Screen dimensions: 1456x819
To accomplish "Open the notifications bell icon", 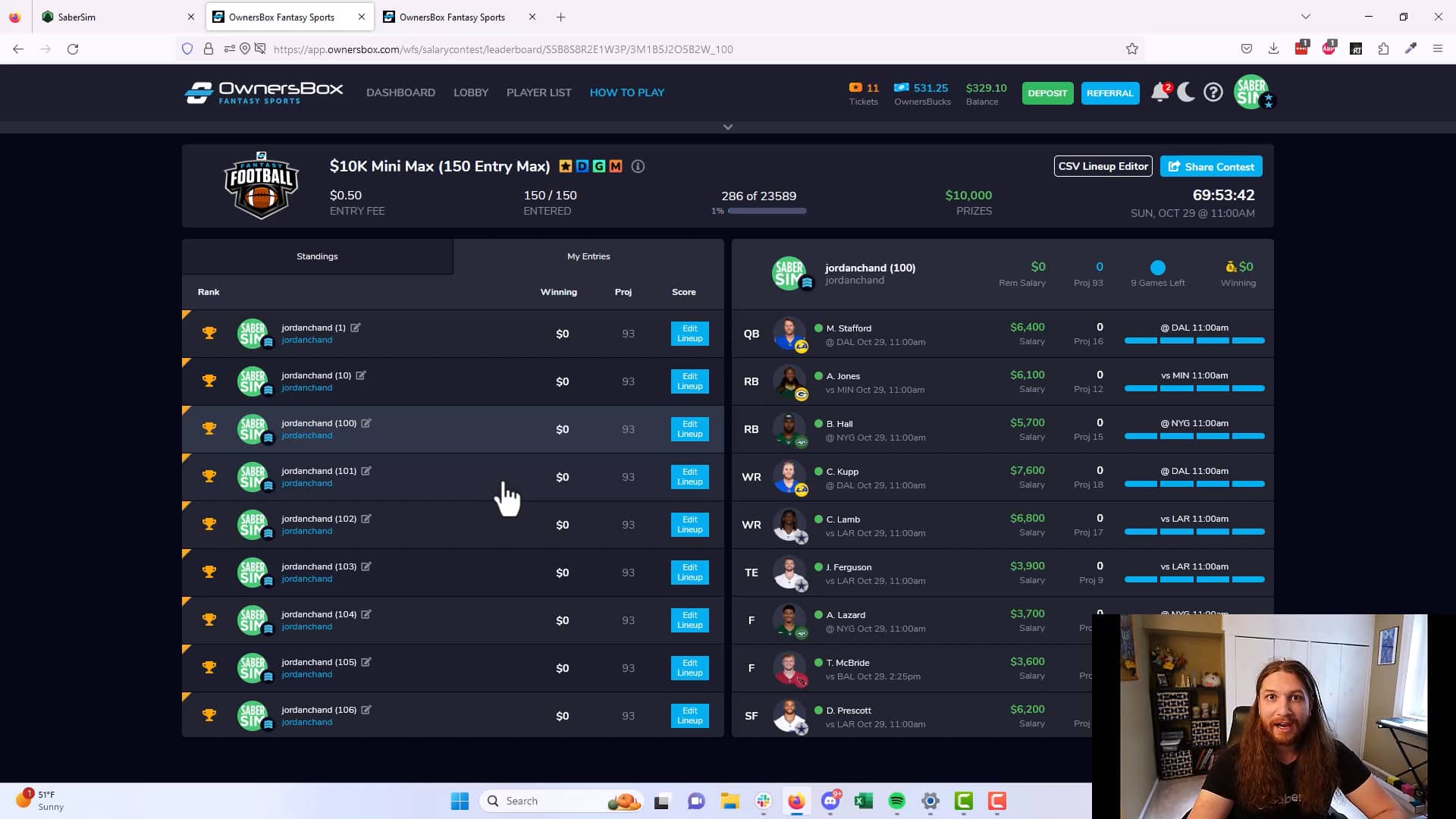I will coord(1159,92).
